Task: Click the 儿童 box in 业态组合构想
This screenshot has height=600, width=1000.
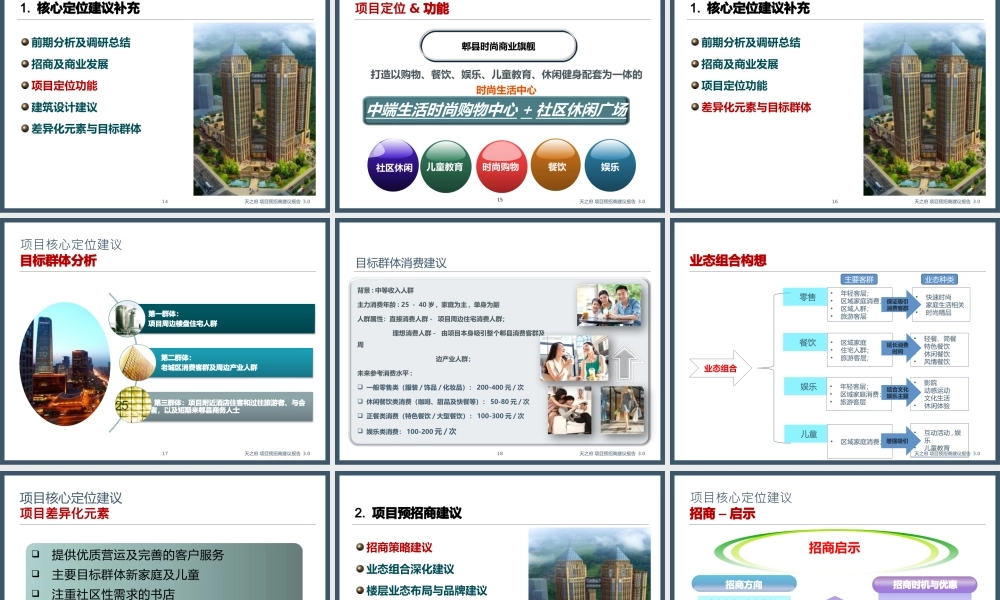Action: (807, 434)
